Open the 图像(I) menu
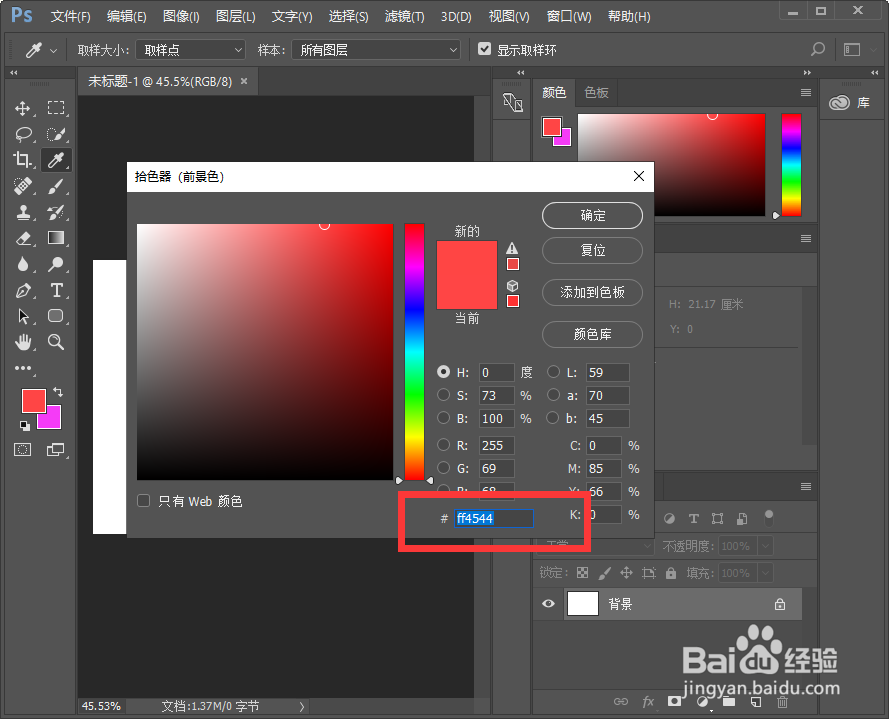This screenshot has height=719, width=889. click(x=181, y=16)
